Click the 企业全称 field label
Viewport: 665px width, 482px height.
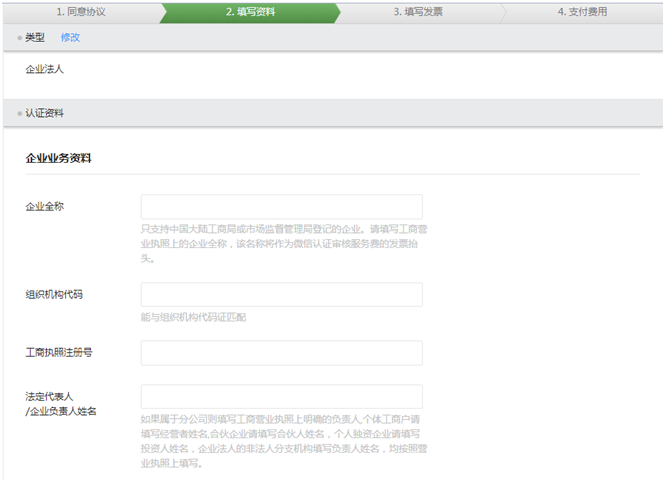[x=45, y=206]
